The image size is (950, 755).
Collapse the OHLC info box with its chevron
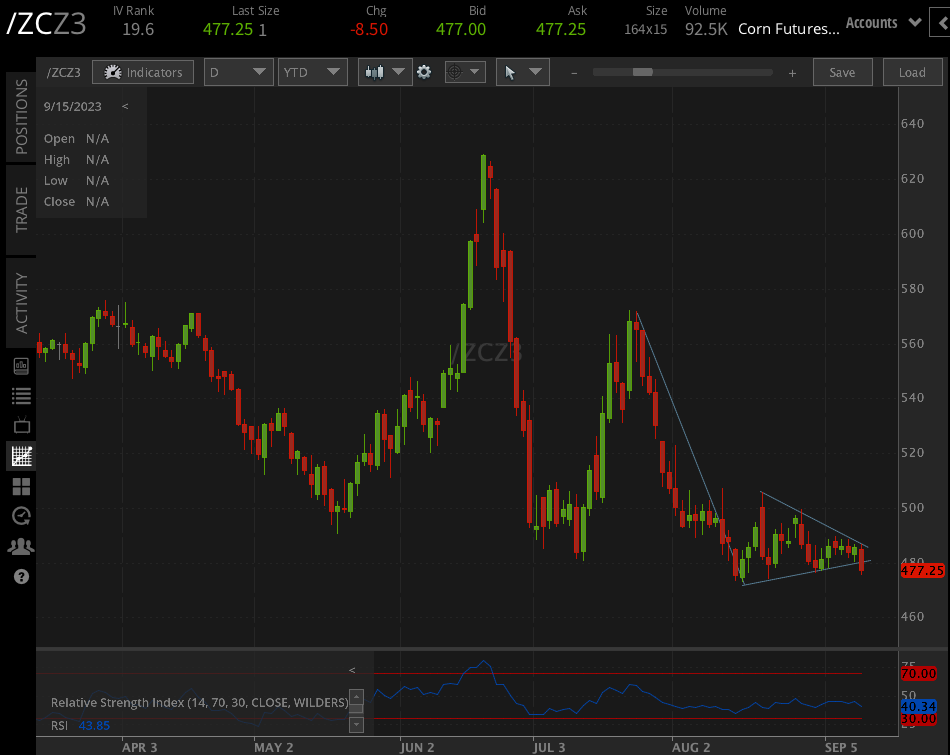click(125, 106)
